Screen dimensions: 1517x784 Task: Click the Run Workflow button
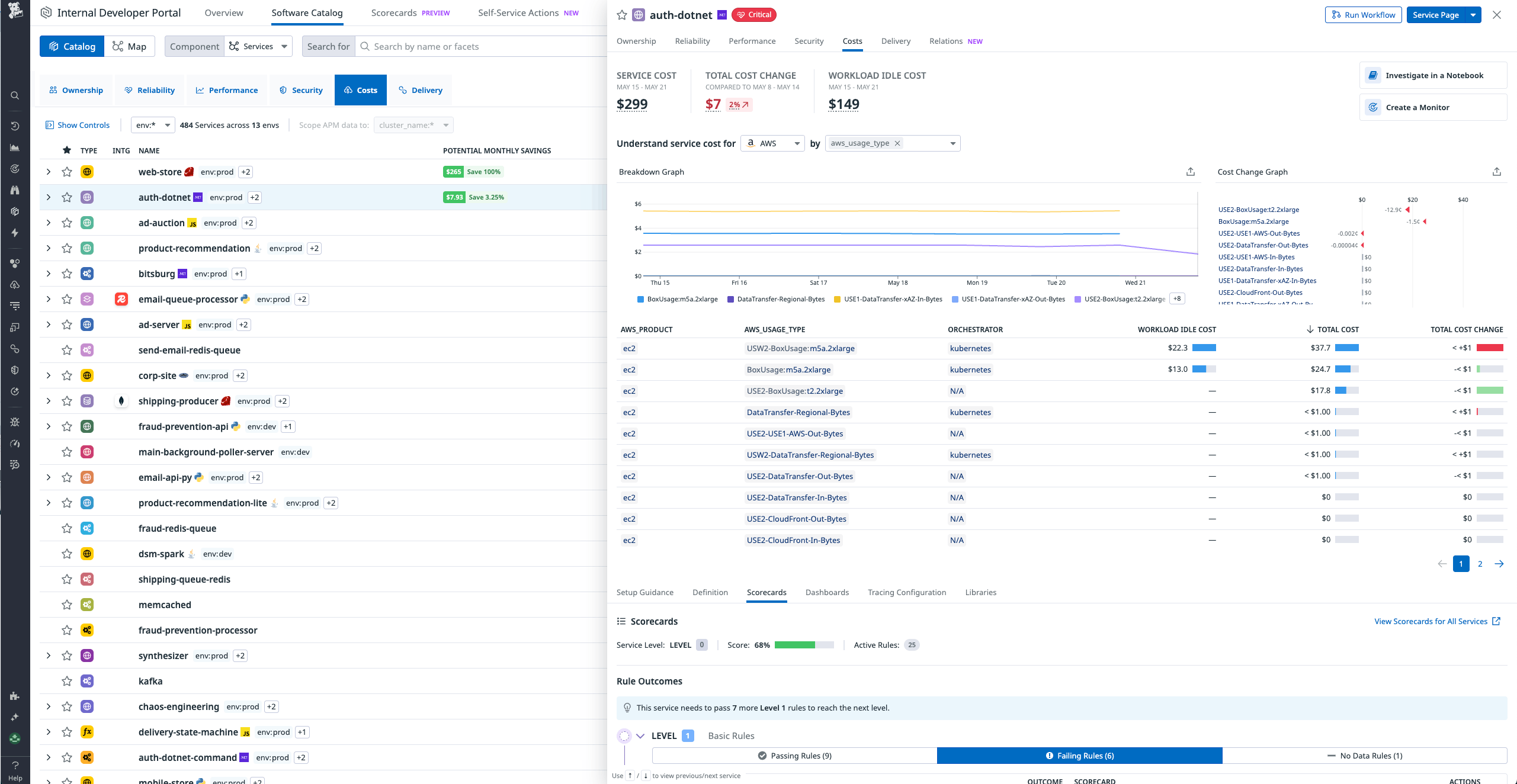point(1362,15)
